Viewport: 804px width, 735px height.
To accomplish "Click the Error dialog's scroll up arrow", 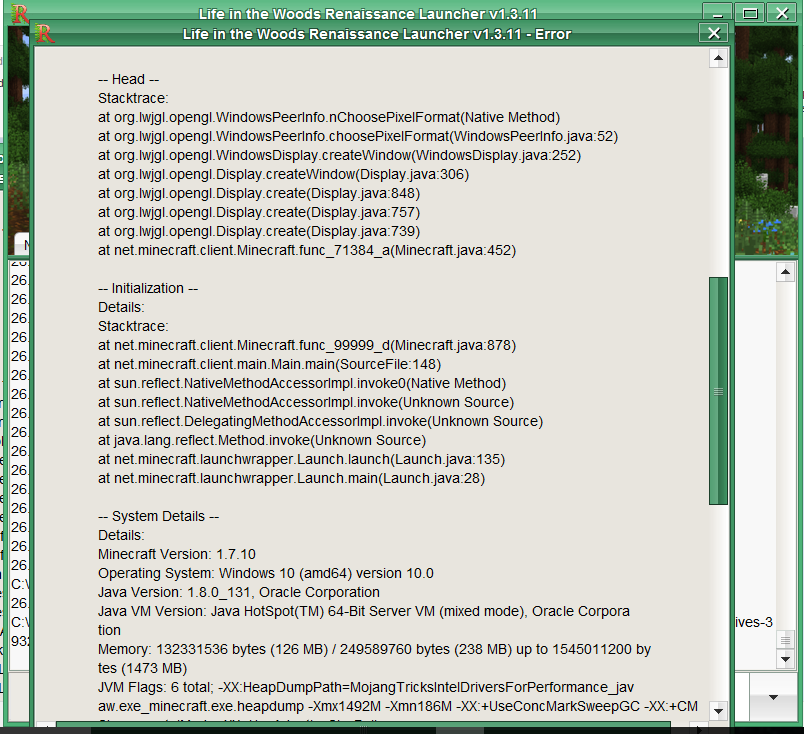I will [x=718, y=58].
